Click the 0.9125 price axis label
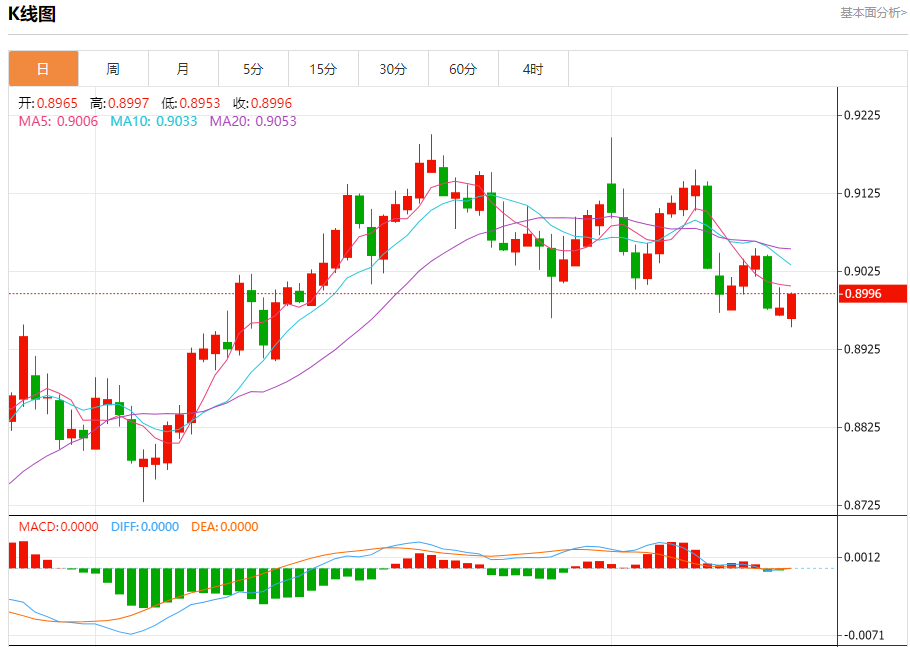This screenshot has width=910, height=647. pos(862,193)
